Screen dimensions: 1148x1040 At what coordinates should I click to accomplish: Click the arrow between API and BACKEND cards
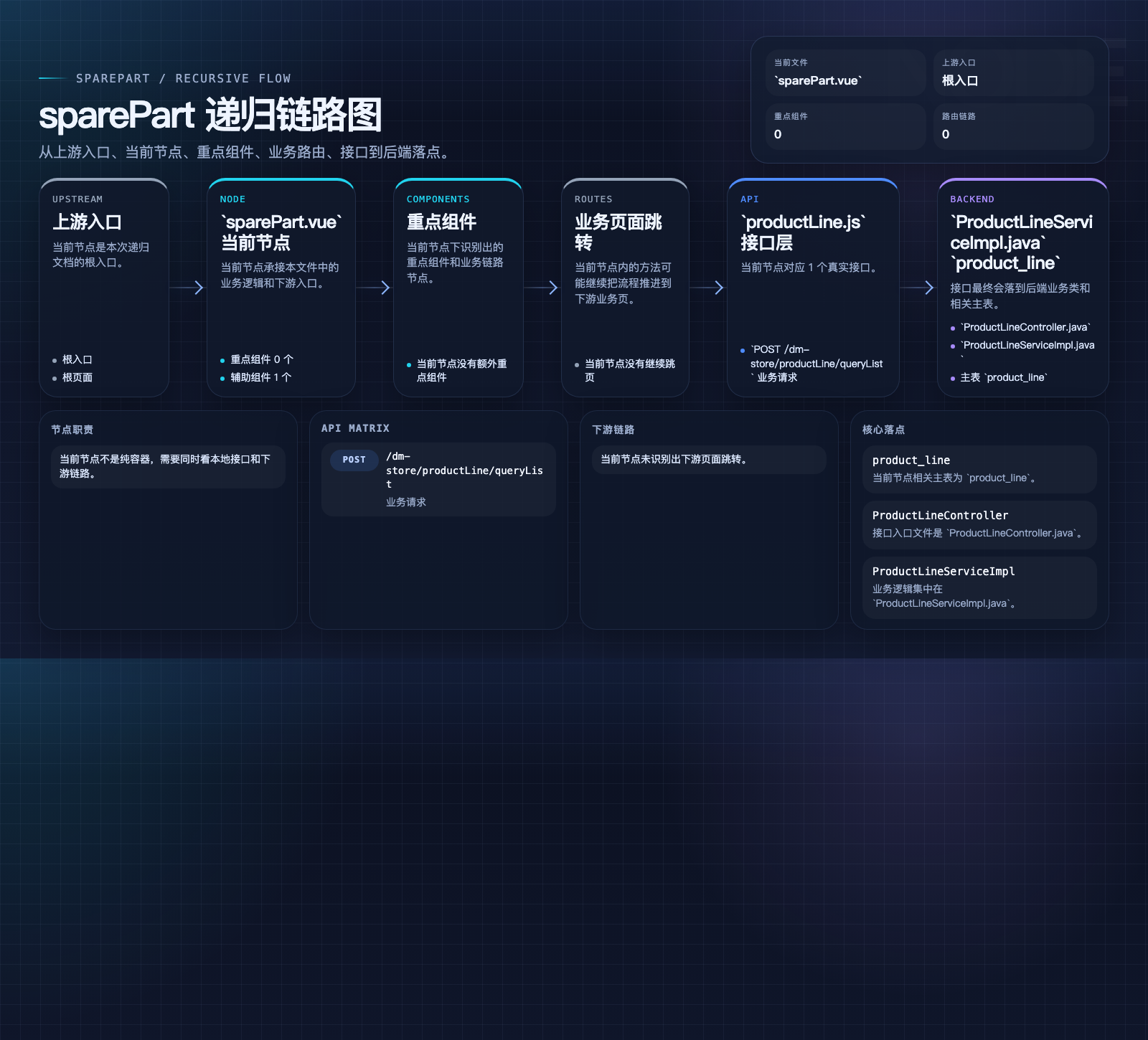click(x=918, y=288)
